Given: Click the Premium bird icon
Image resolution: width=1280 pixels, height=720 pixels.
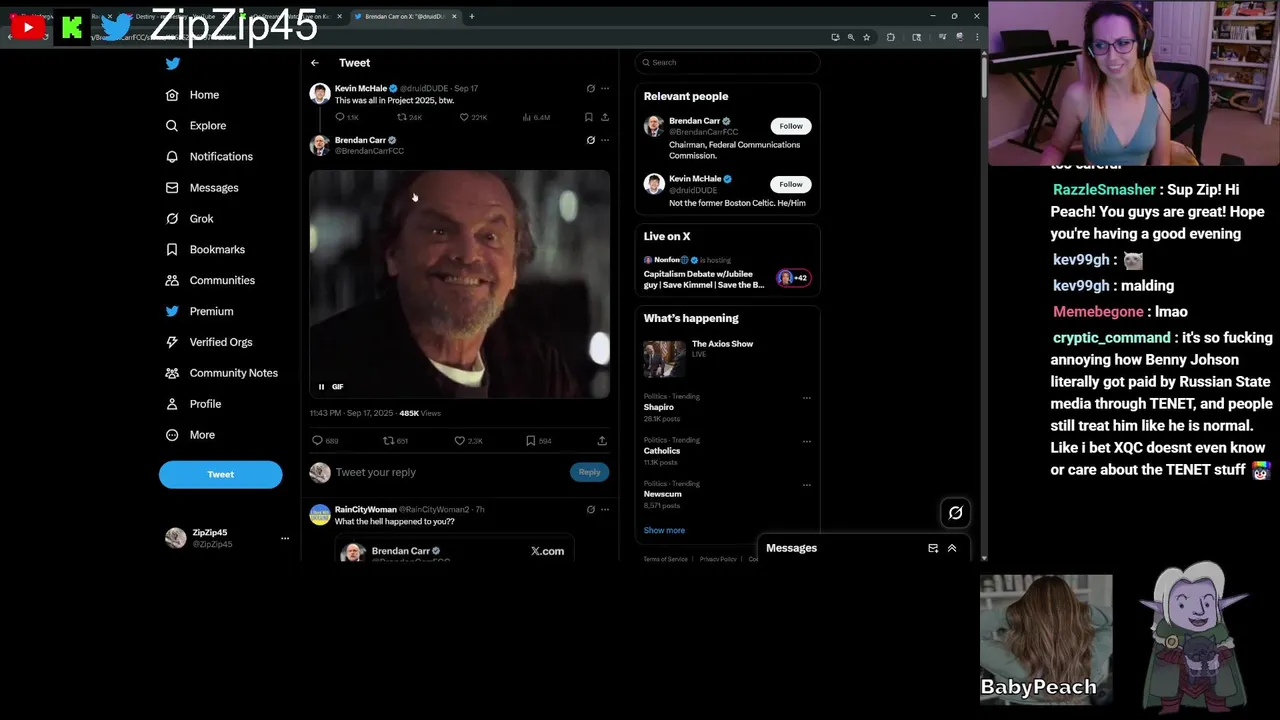Looking at the screenshot, I should 172,312.
